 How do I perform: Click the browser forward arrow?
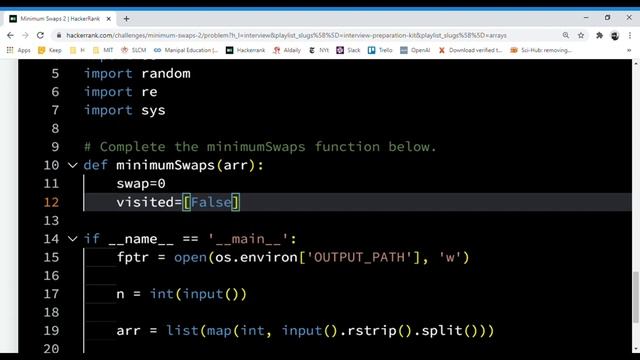coord(25,36)
